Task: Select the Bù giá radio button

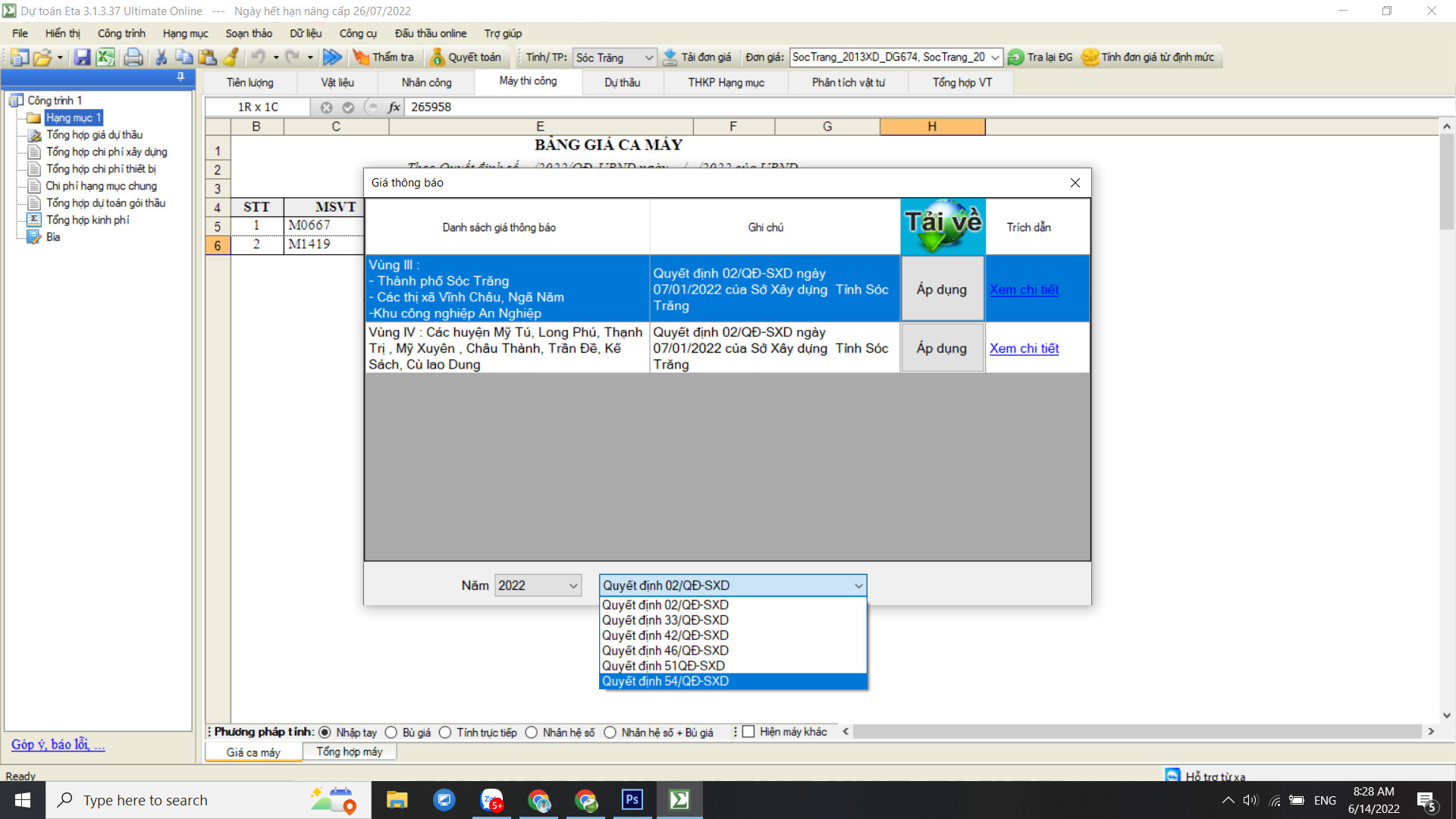Action: pos(391,733)
